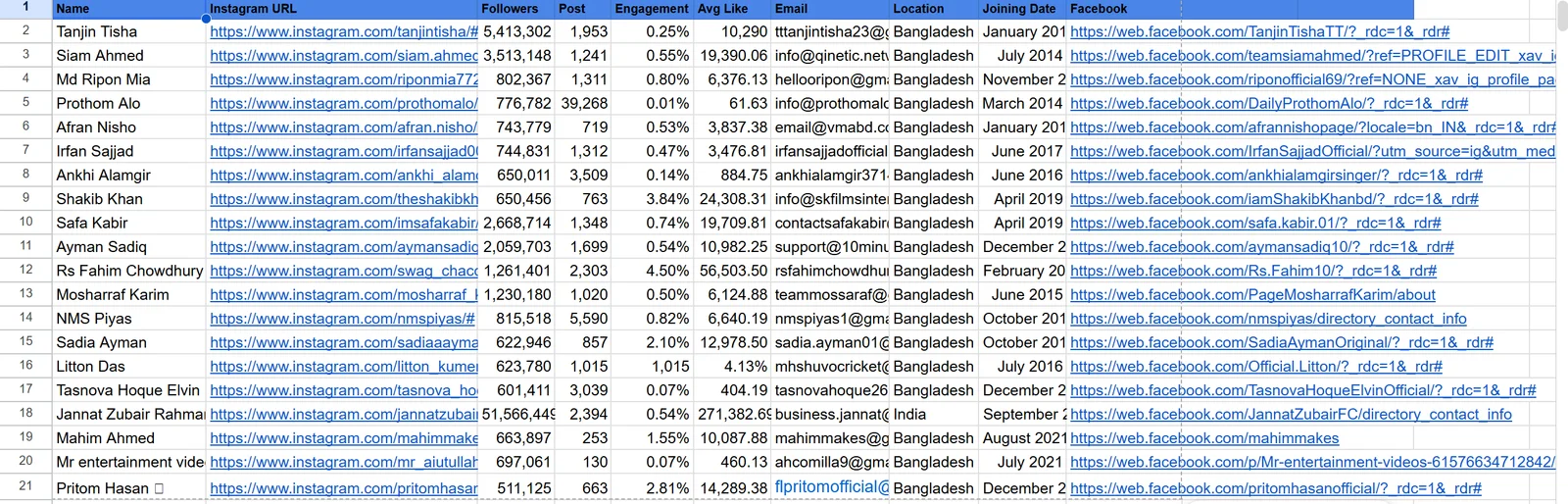This screenshot has width=1568, height=504.
Task: Select followers value 5,413,302
Action: coord(516,31)
